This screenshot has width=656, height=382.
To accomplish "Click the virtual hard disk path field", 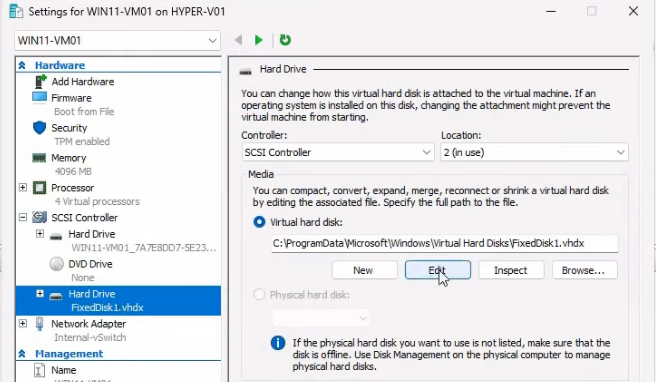I will (444, 244).
